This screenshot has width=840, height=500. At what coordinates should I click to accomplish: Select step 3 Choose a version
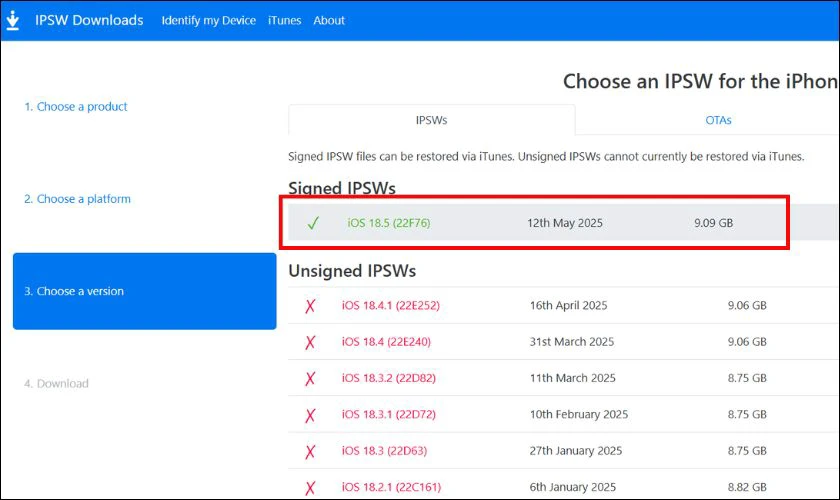pos(74,292)
